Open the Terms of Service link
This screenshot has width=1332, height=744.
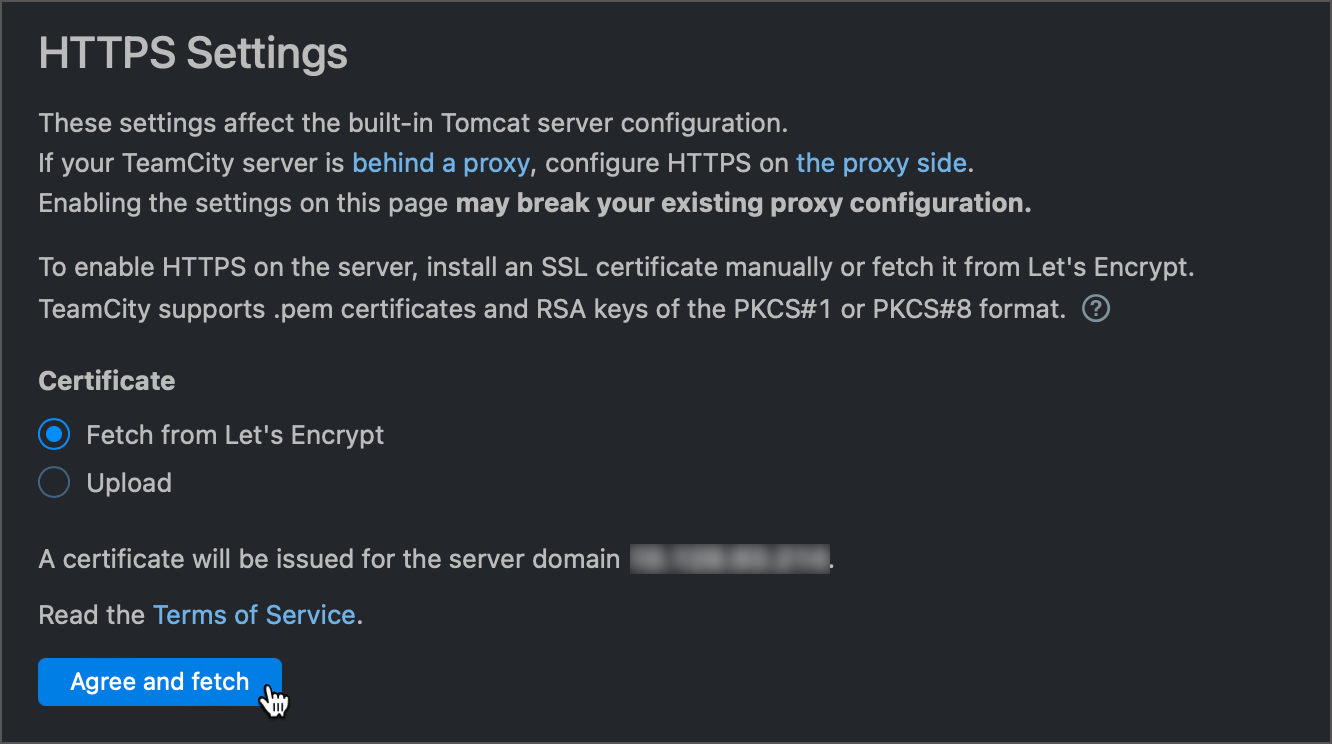[254, 614]
